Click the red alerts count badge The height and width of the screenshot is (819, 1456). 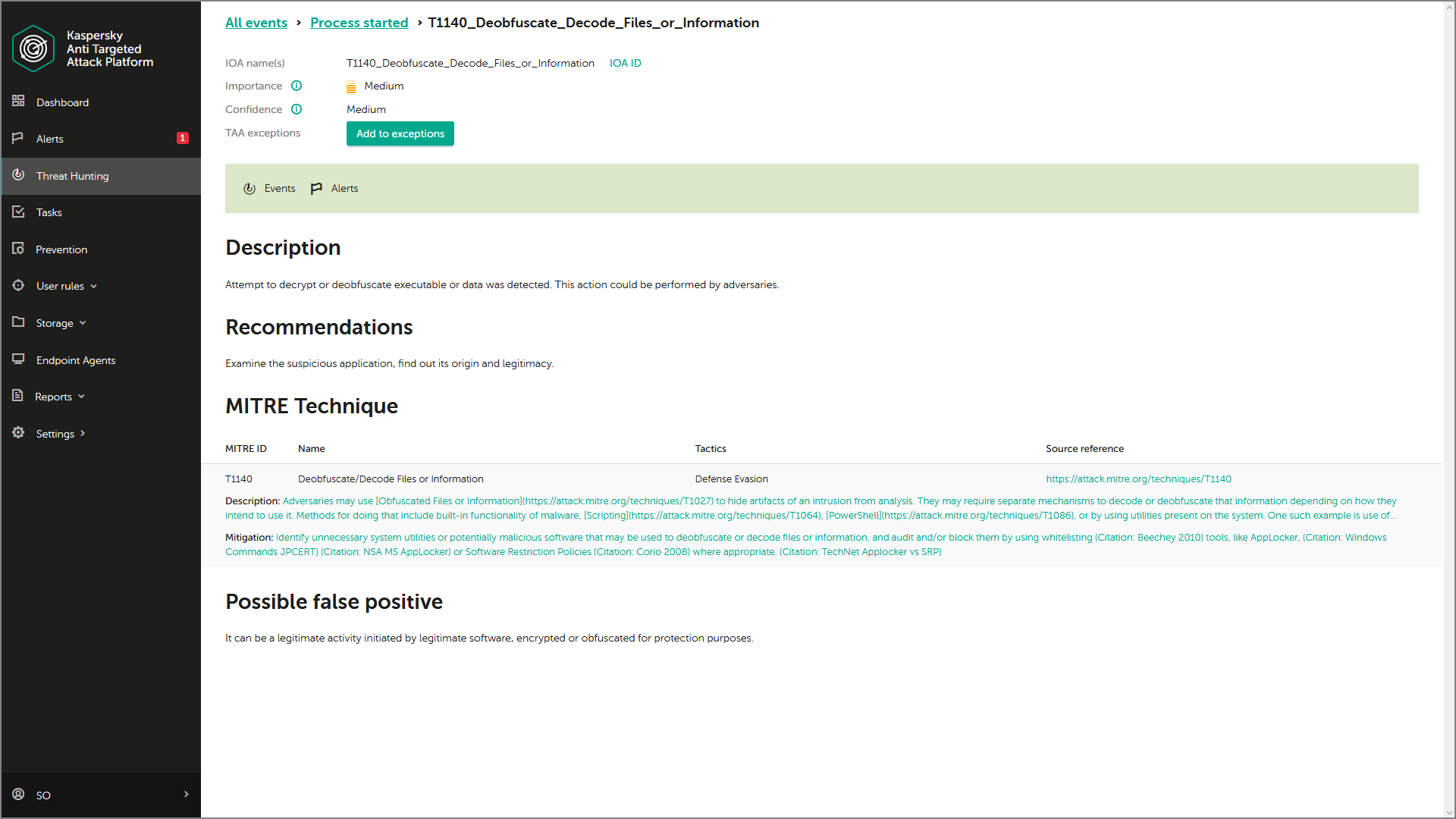tap(183, 138)
